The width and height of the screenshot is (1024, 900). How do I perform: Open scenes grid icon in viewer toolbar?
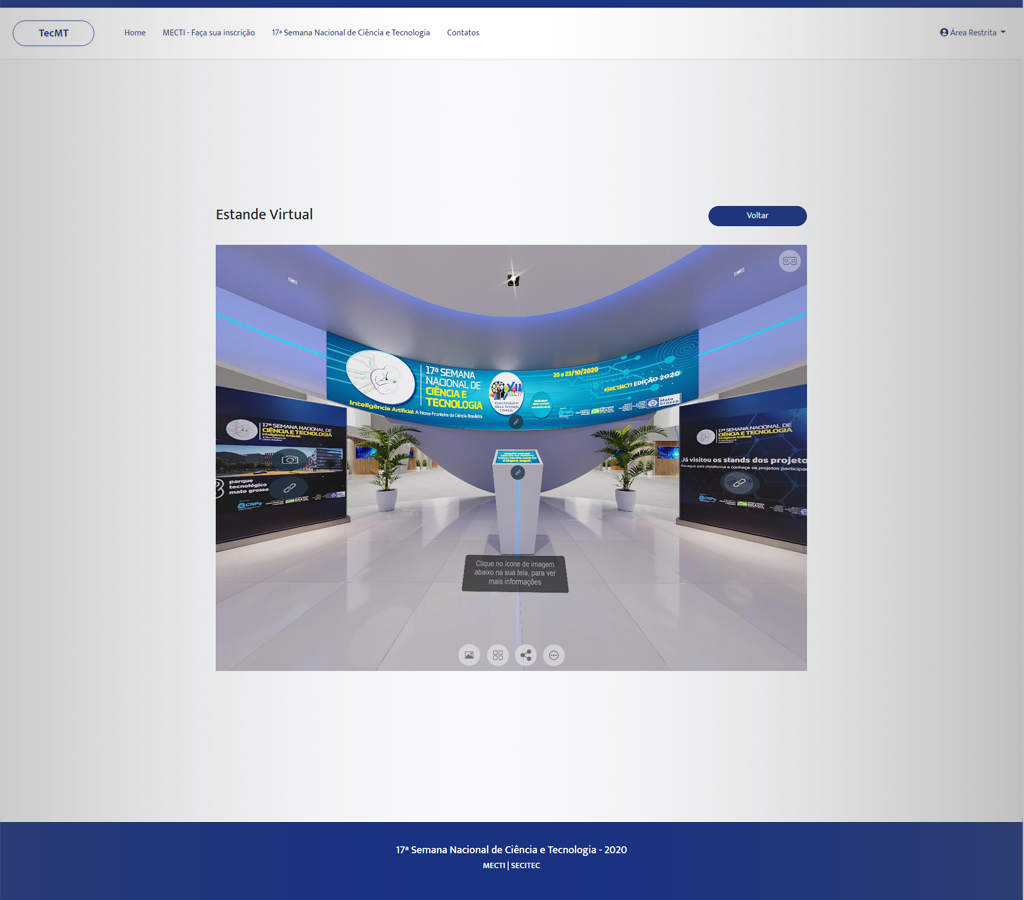pyautogui.click(x=498, y=655)
